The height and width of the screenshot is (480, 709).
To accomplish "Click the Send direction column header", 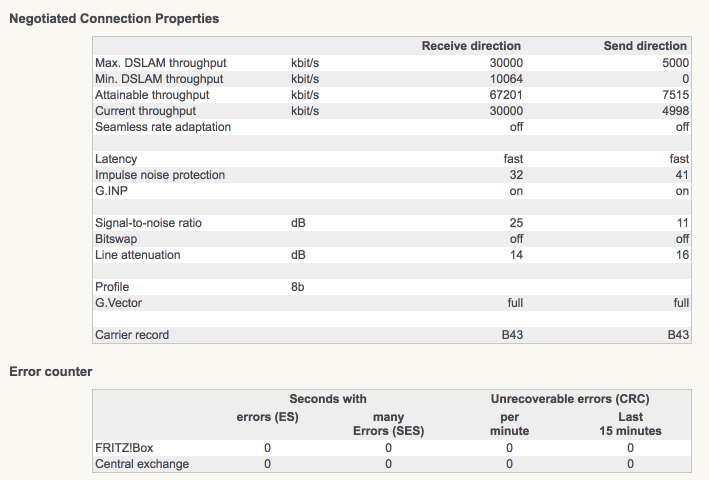I will coord(645,46).
